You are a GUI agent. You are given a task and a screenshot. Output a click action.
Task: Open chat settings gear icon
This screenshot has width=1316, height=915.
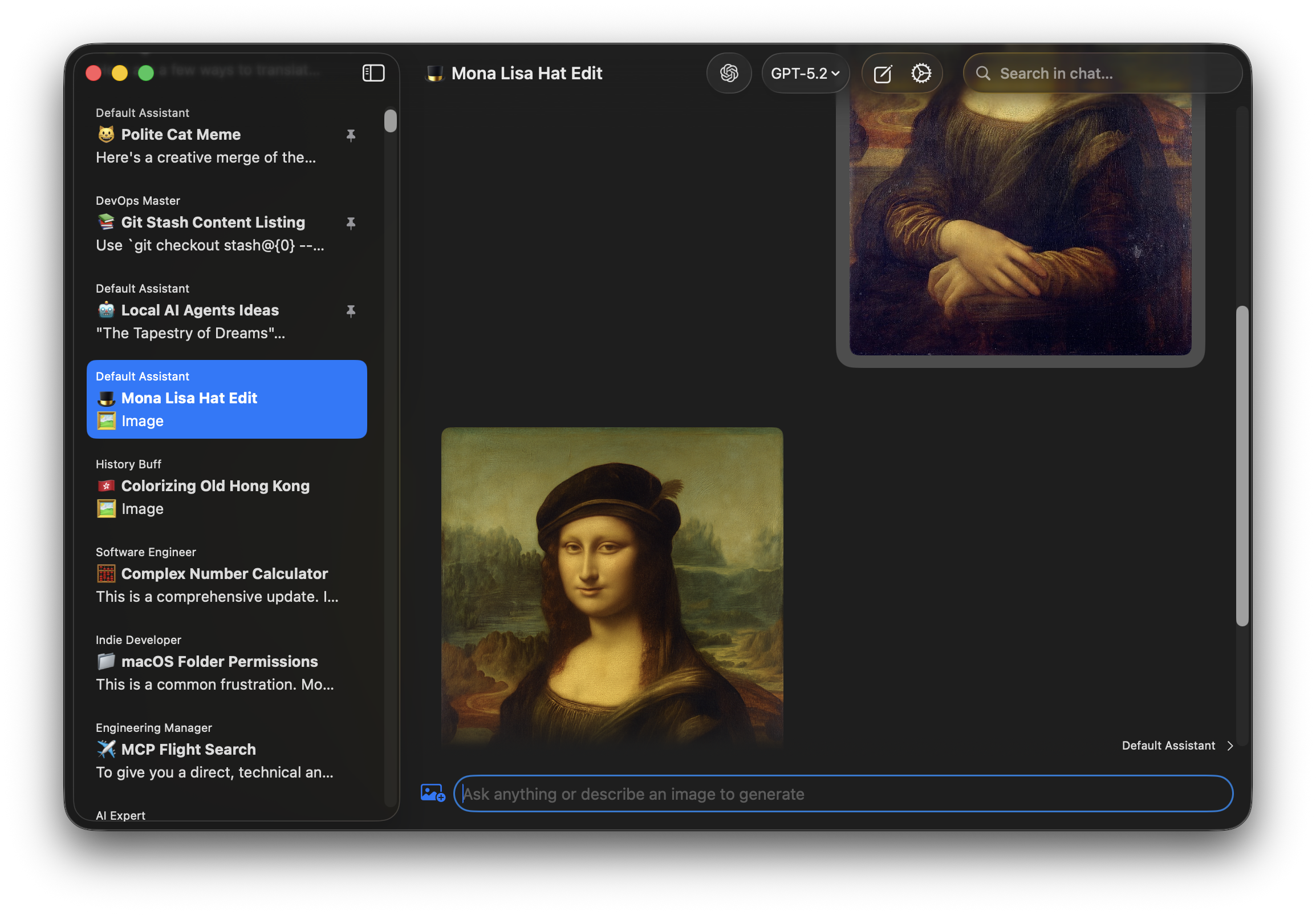(921, 74)
